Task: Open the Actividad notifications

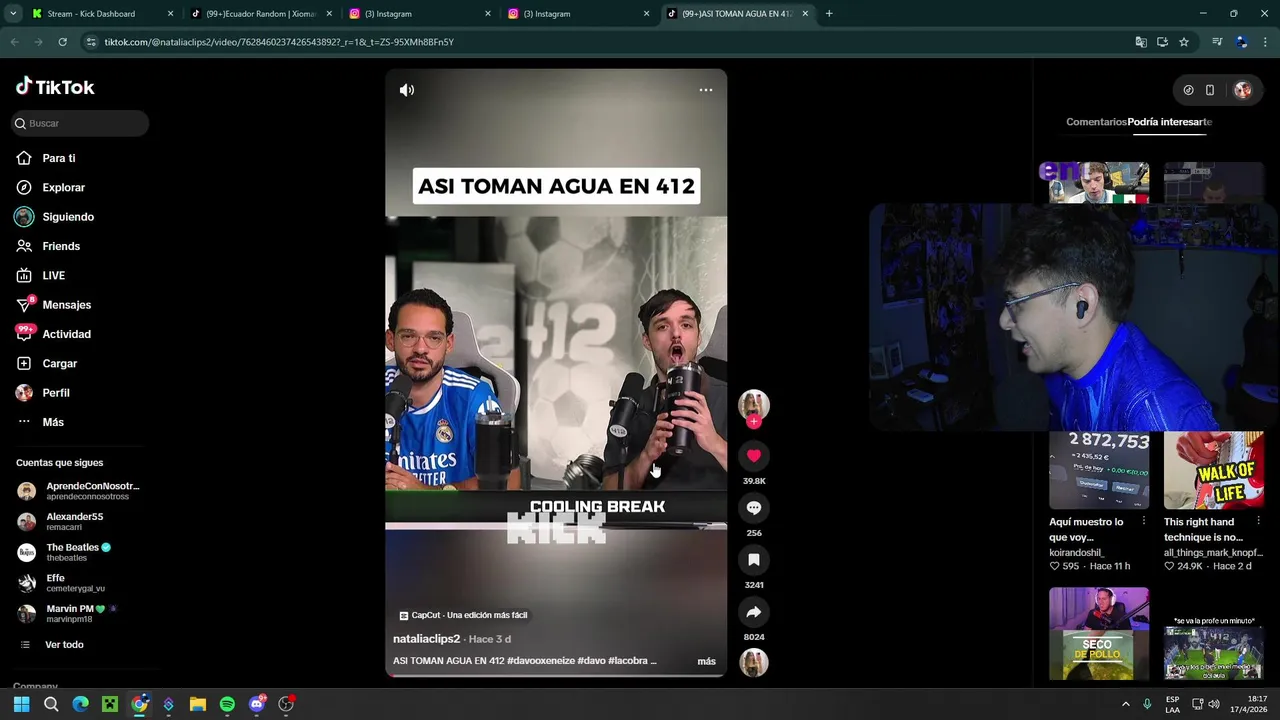Action: 66,334
